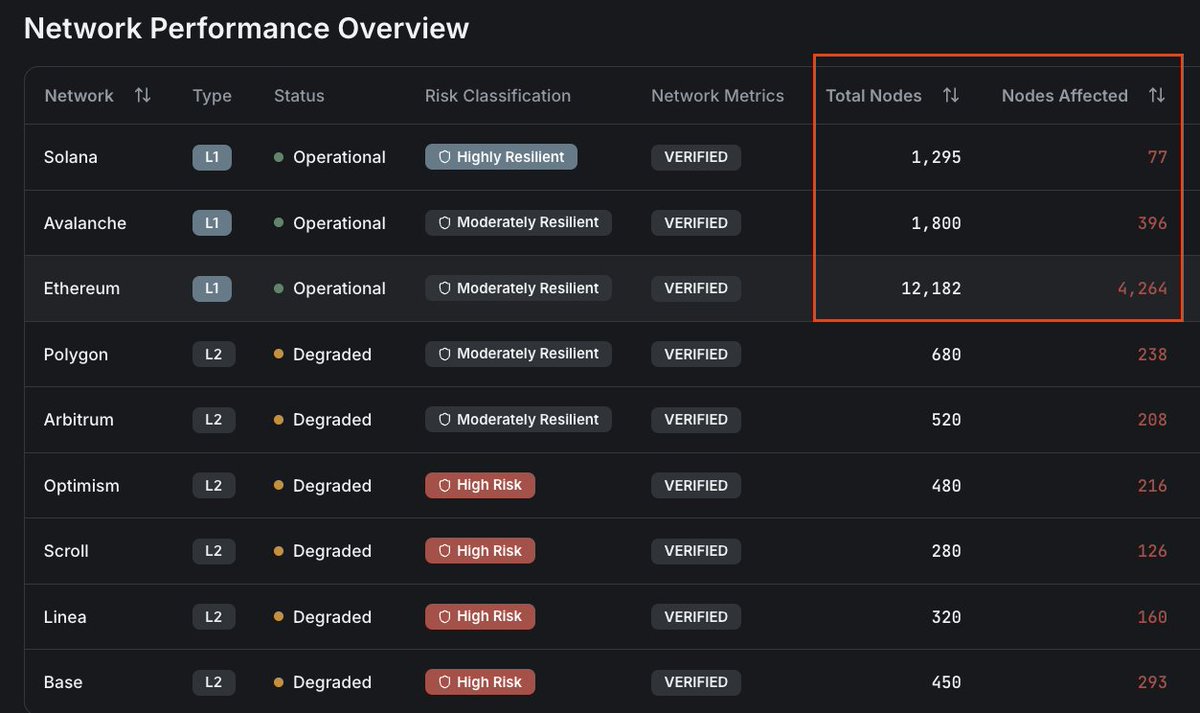This screenshot has height=713, width=1200.
Task: Click the Network Metrics column header
Action: pyautogui.click(x=718, y=96)
